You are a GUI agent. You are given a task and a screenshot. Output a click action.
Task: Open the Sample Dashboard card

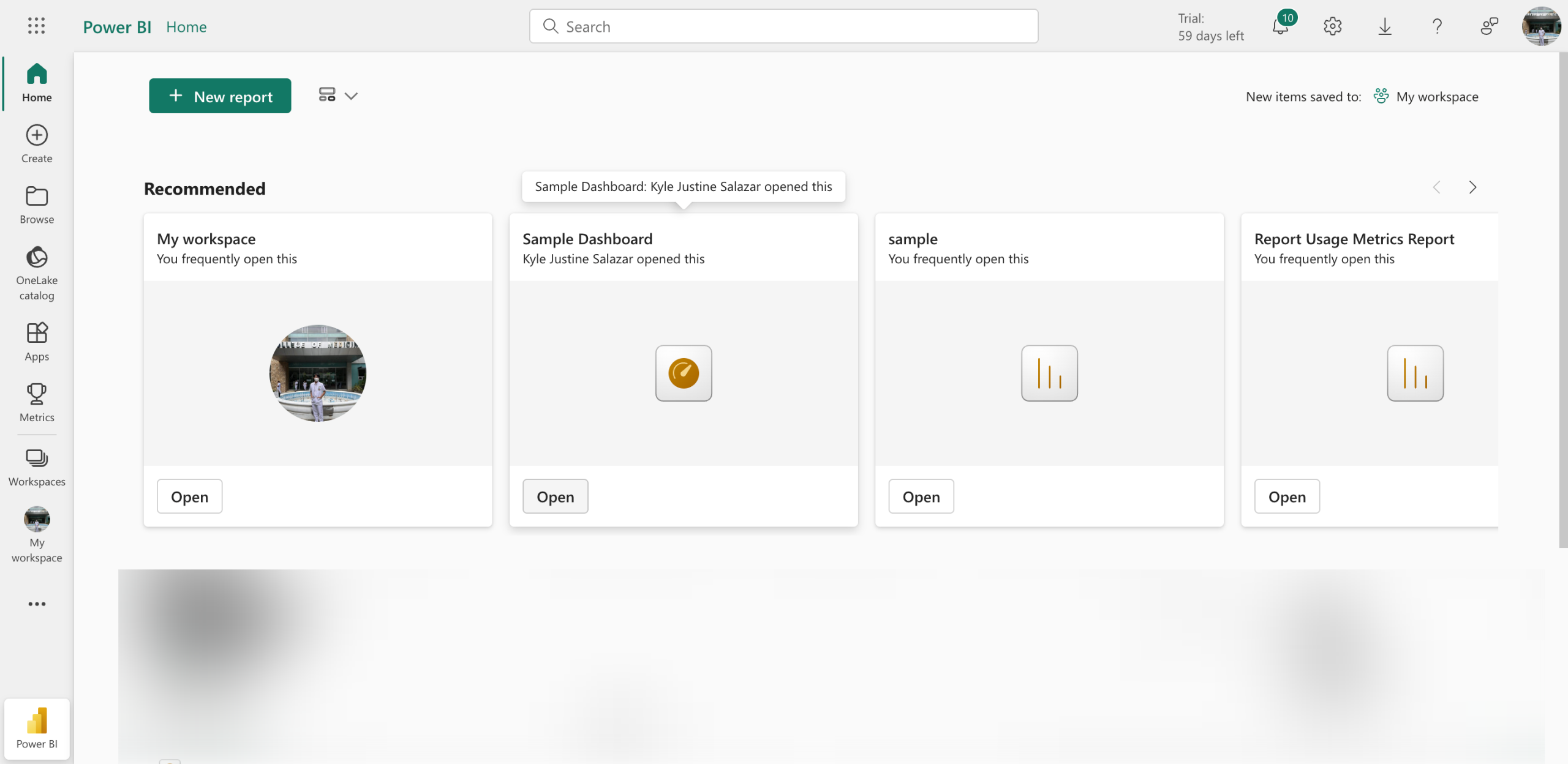[555, 496]
